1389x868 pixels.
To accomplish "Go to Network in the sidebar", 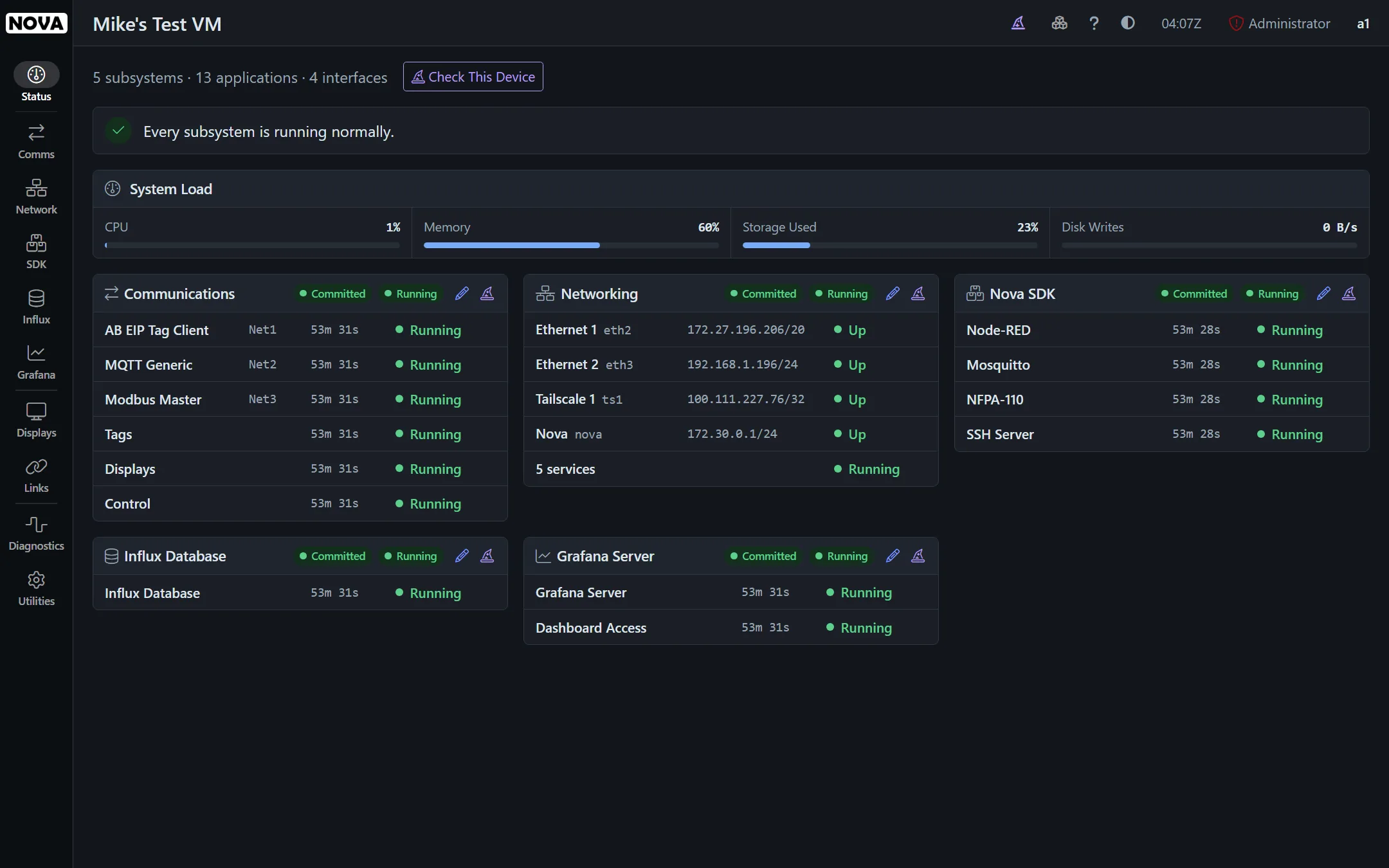I will coord(36,197).
